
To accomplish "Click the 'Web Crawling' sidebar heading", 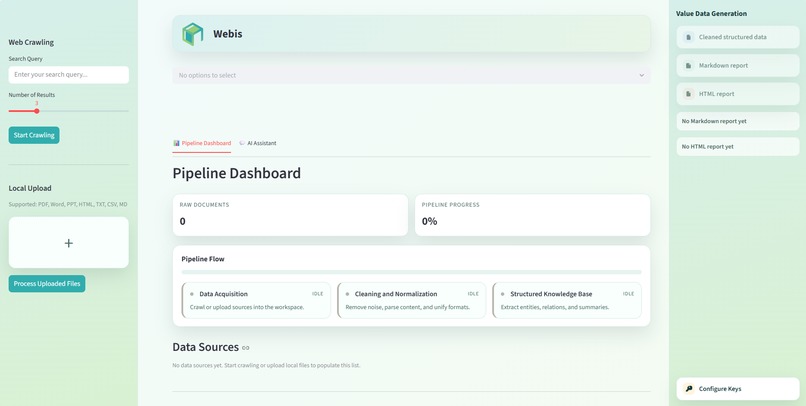I will coord(31,42).
